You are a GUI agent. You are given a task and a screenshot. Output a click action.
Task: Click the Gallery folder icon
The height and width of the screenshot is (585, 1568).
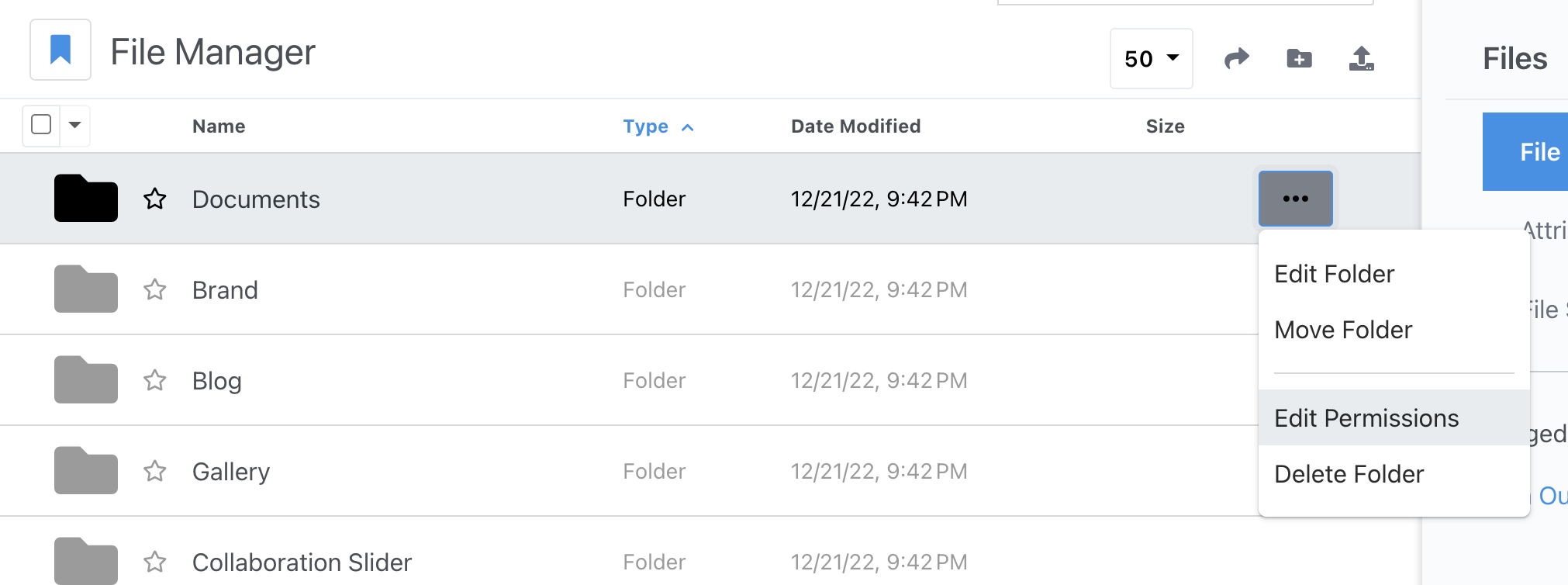point(86,470)
